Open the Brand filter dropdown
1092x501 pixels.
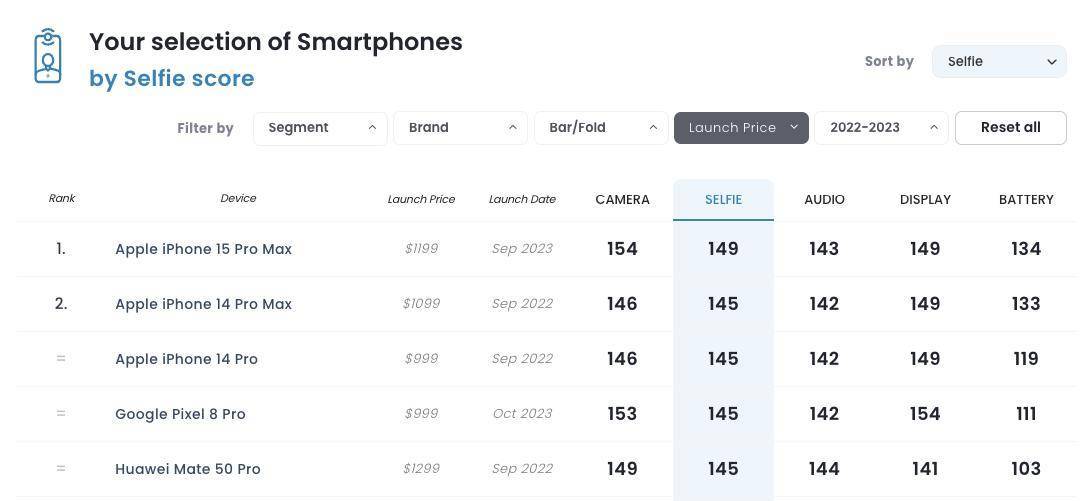(x=460, y=128)
